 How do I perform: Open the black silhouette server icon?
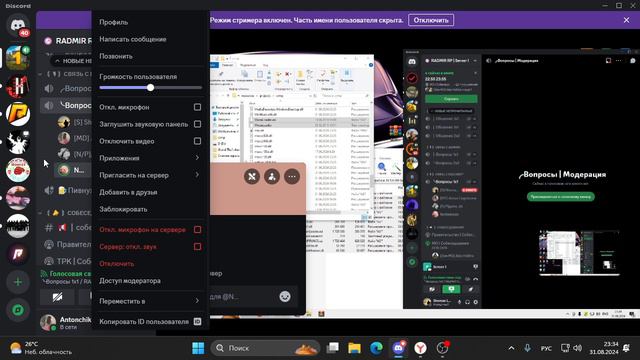click(x=18, y=142)
